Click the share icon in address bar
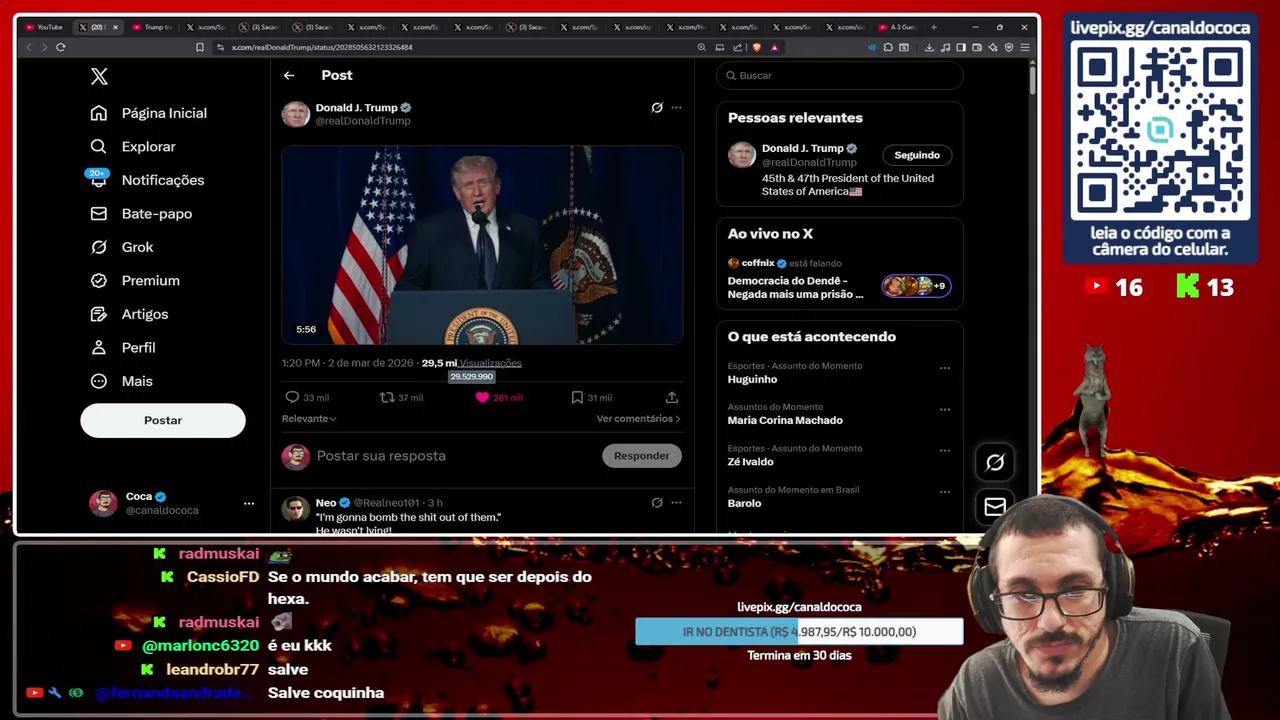Screen dimensions: 1280x720 pos(738,47)
